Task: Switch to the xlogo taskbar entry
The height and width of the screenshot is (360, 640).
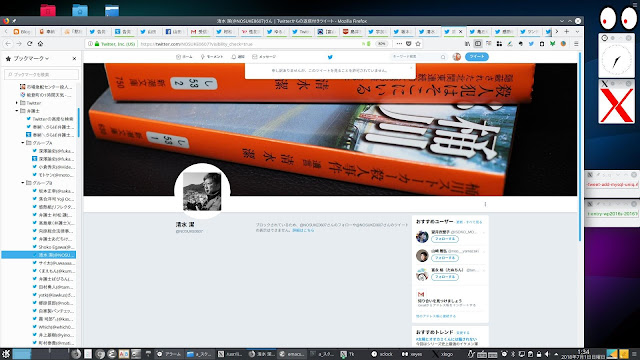Action: pos(443,354)
